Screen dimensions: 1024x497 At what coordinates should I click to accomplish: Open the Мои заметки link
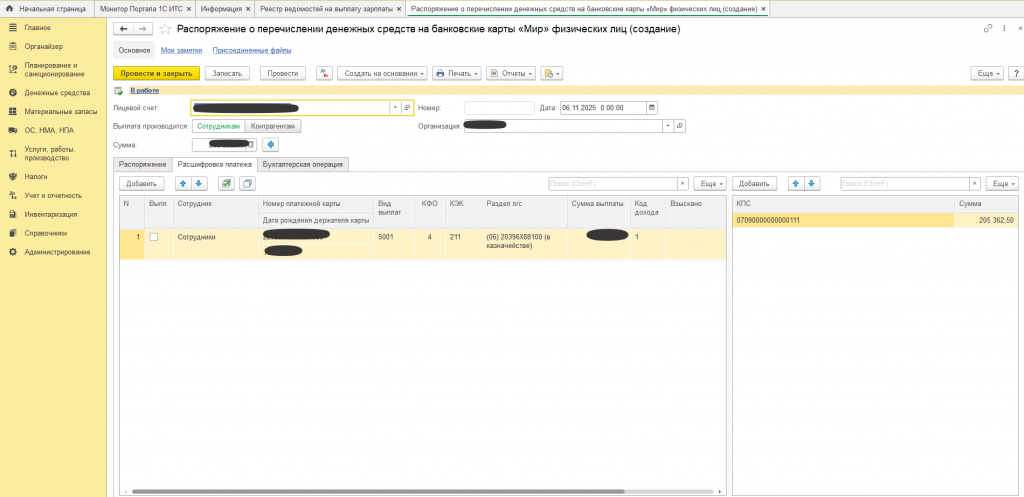tap(182, 50)
